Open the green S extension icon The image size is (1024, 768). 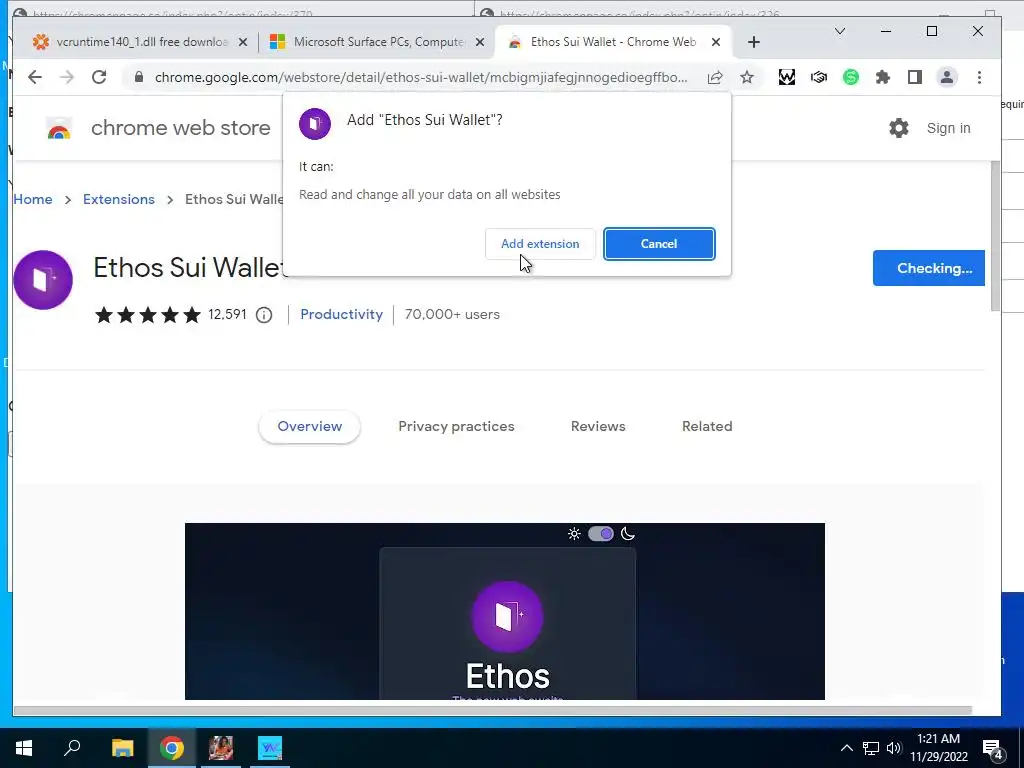click(x=850, y=77)
